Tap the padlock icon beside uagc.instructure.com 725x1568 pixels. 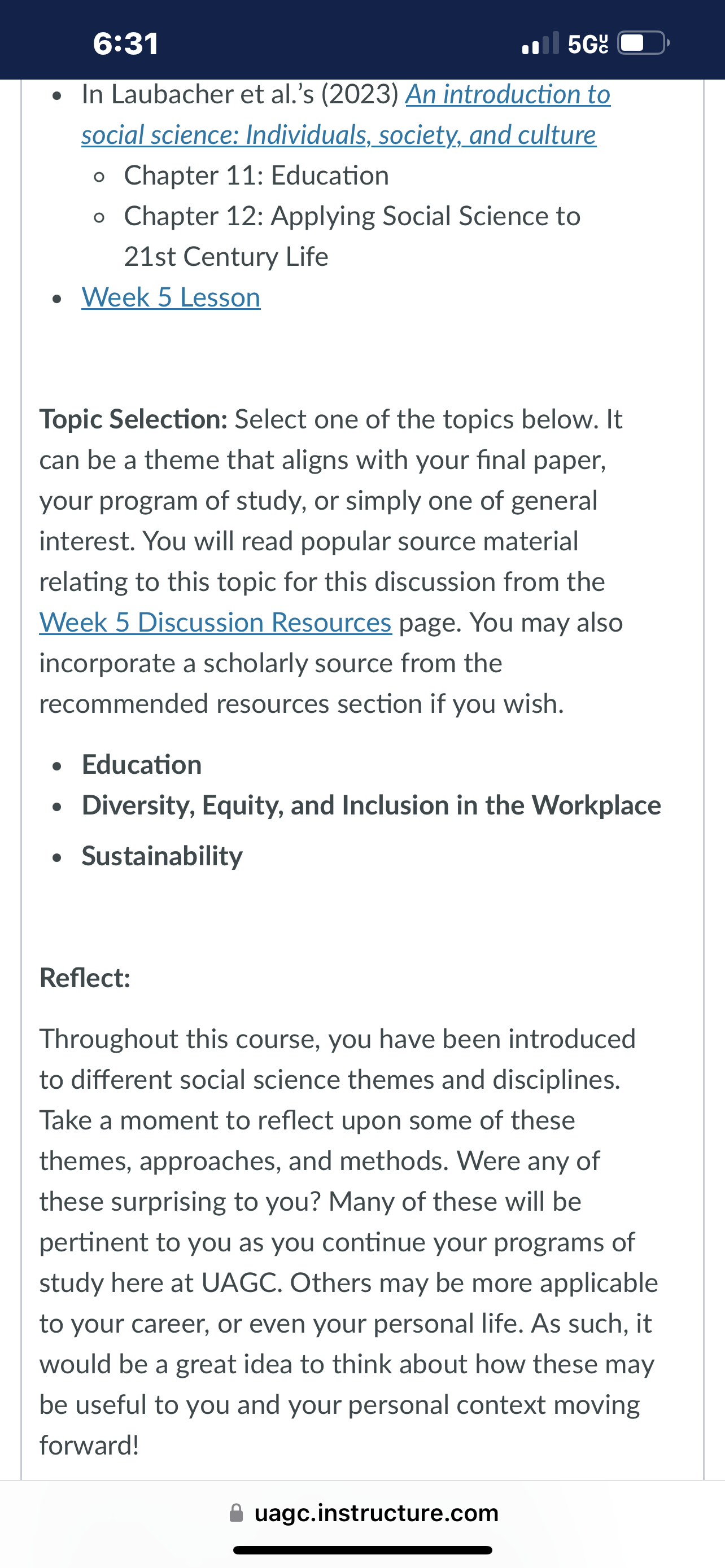pos(236,1513)
